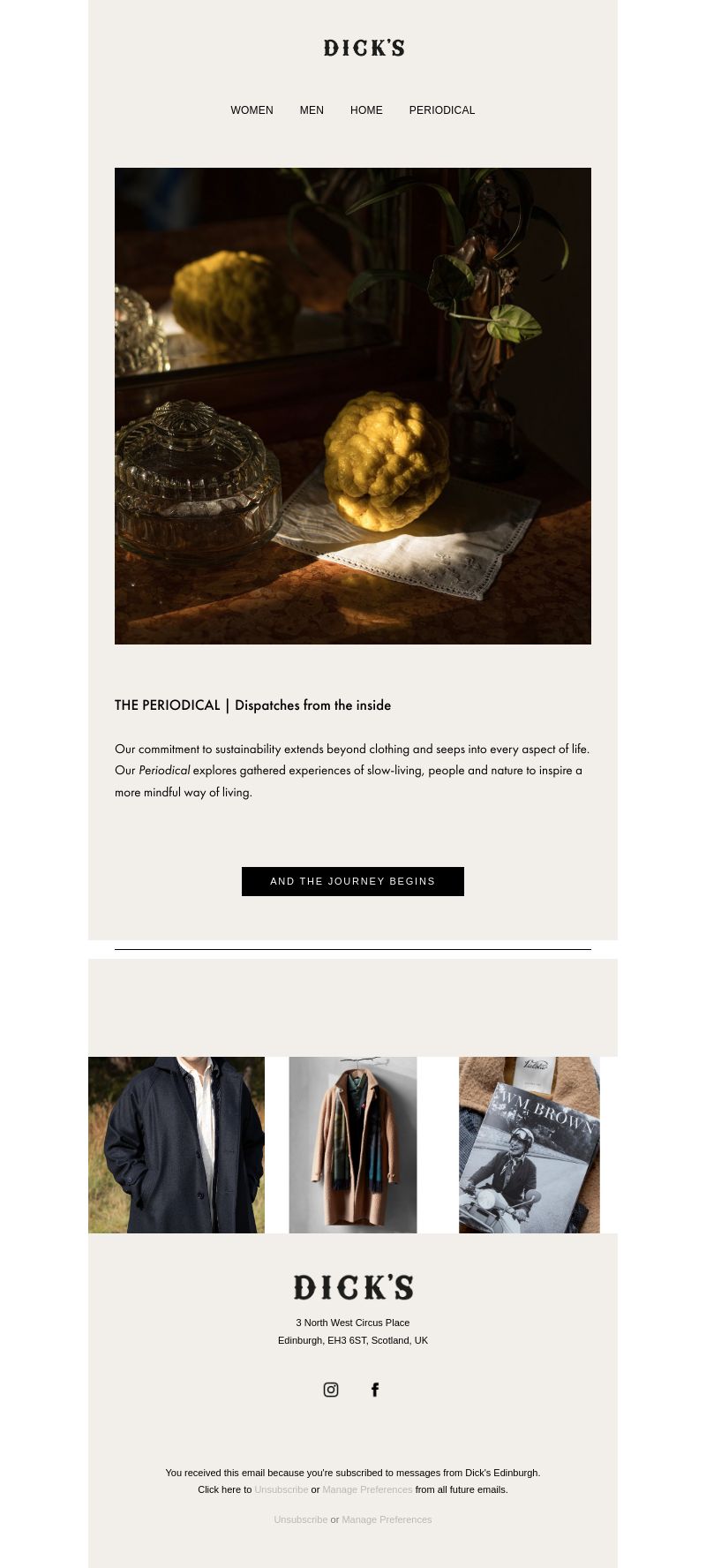Open the Instagram icon in footer

pyautogui.click(x=331, y=1390)
